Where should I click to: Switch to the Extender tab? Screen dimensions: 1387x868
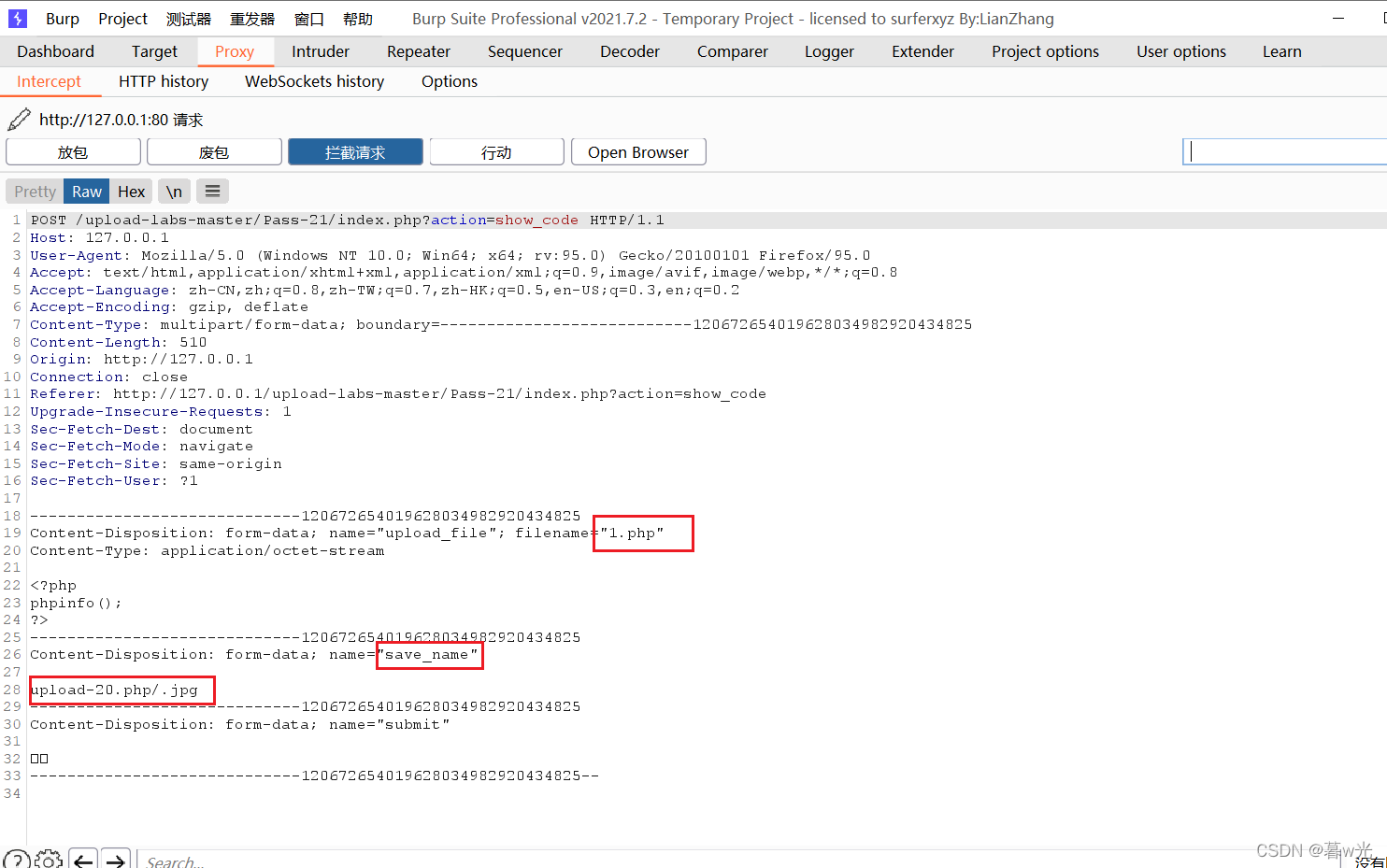click(x=923, y=51)
